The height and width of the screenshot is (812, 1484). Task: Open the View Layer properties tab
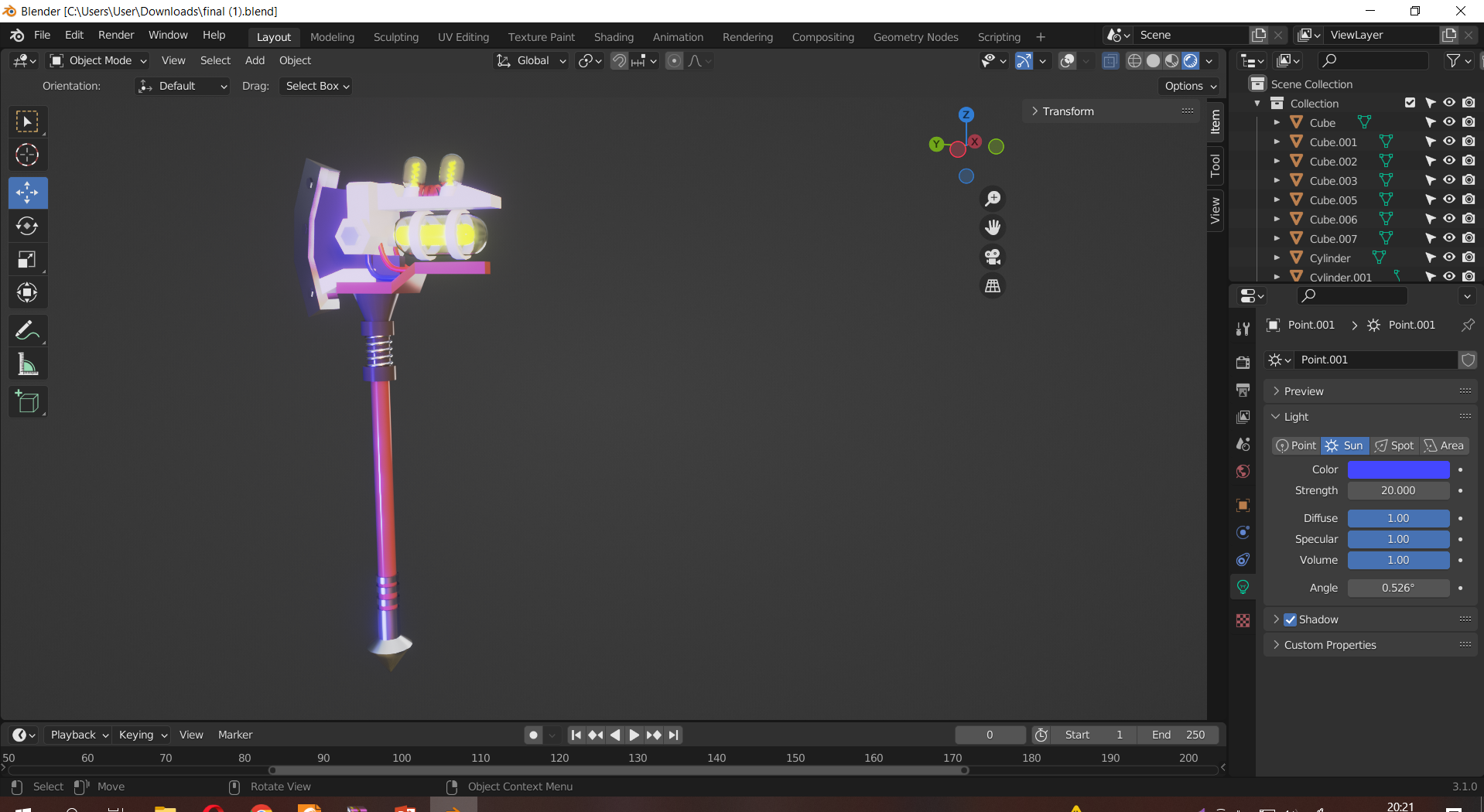click(1243, 417)
